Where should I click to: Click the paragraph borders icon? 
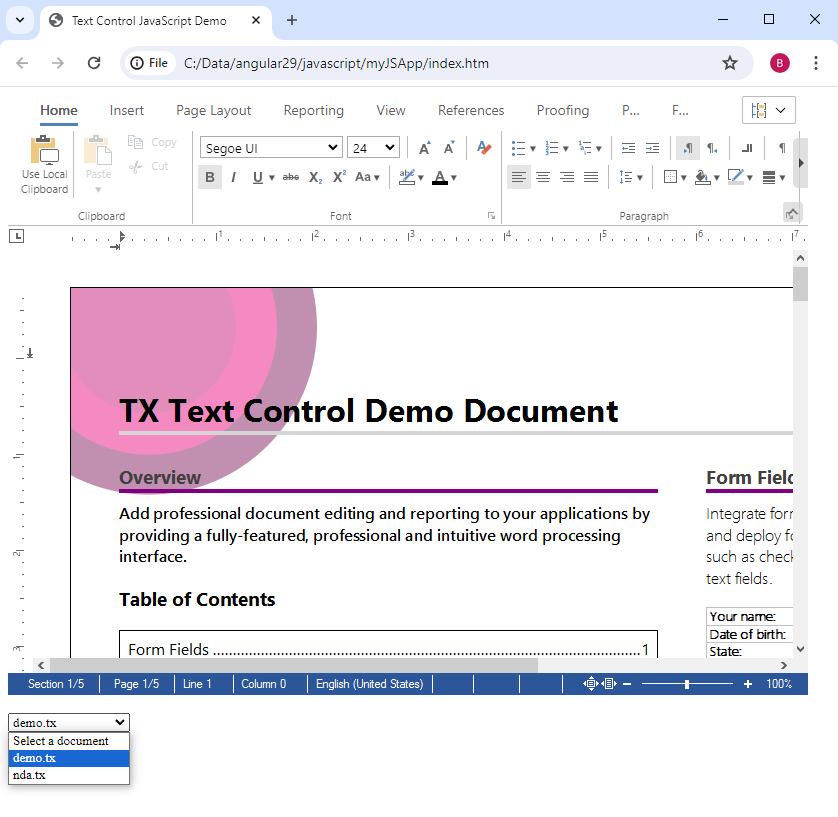[670, 177]
